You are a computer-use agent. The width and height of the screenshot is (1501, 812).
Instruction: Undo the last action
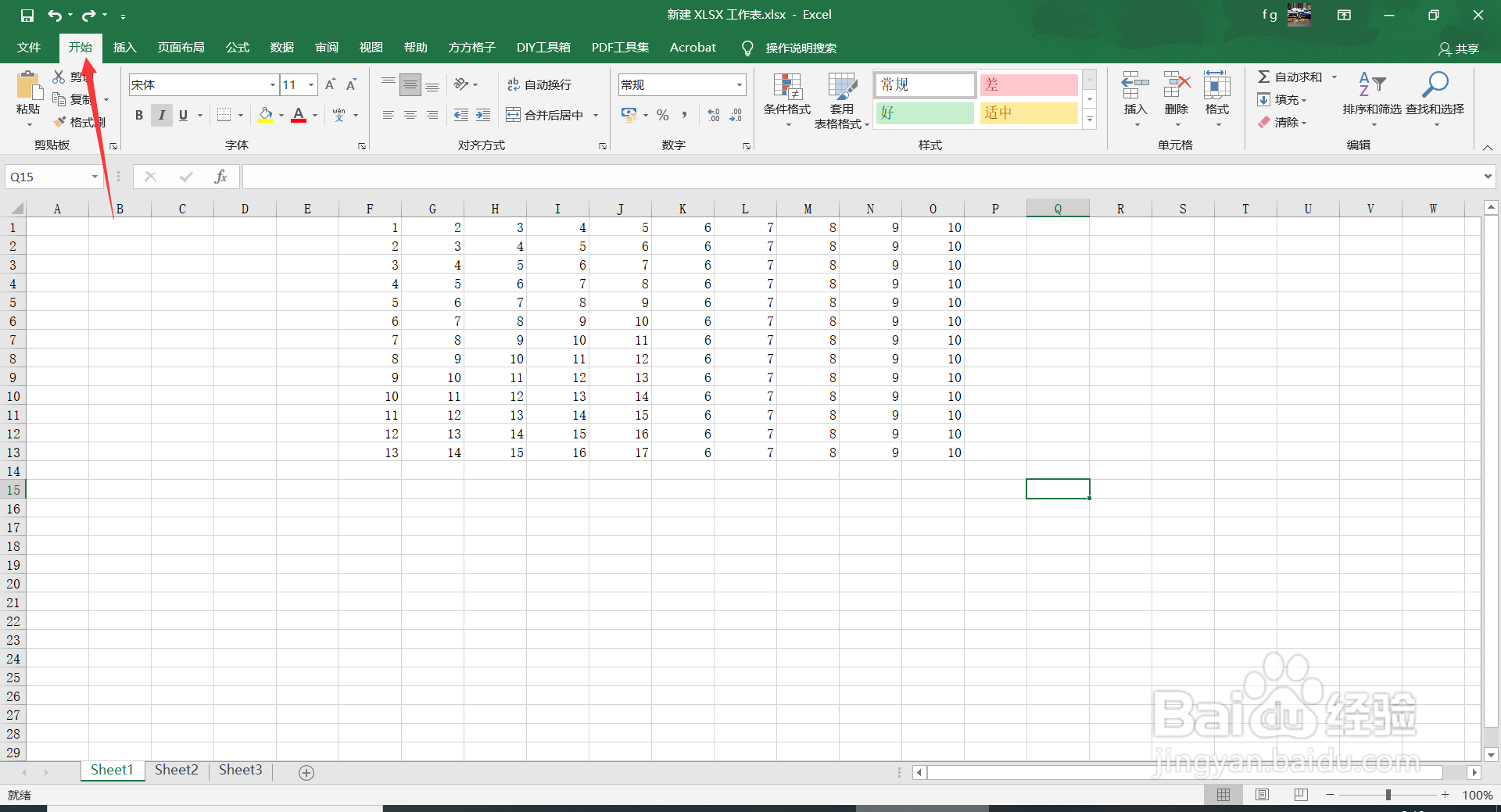click(54, 15)
